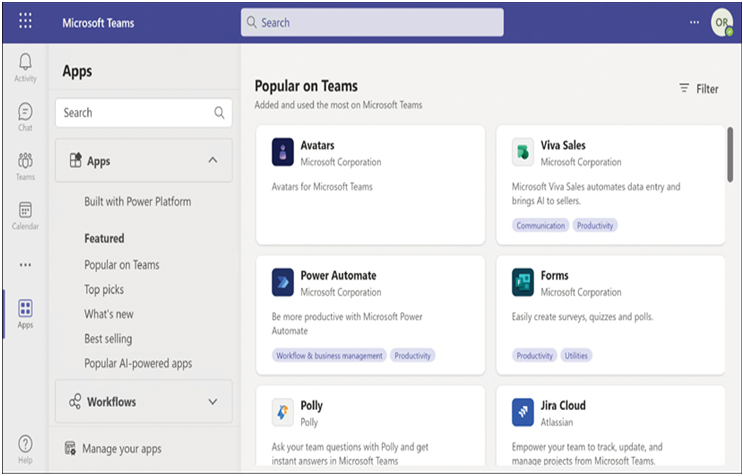
Task: Click the Featured heading in sidebar
Action: 104,238
